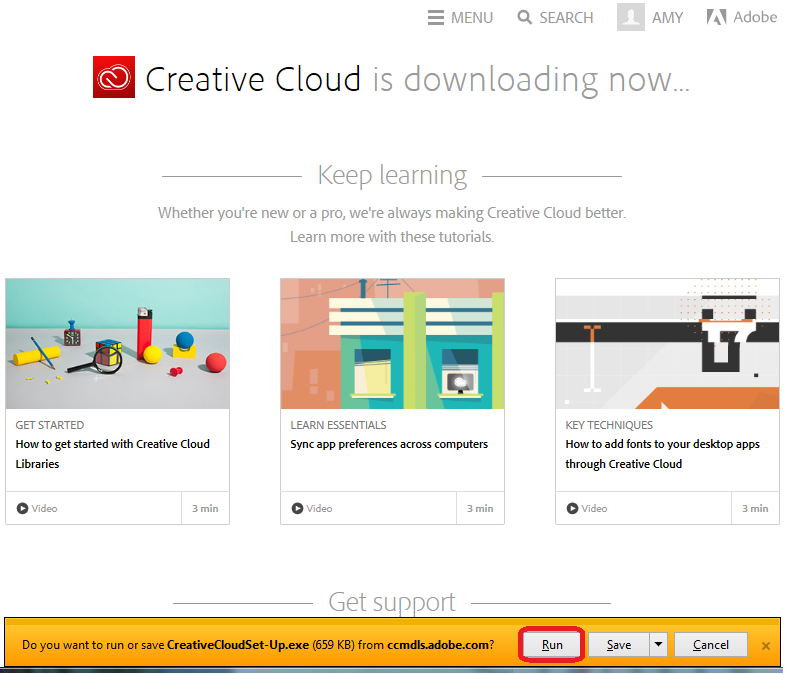Play icon on Creative Cloud Libraries card
This screenshot has height=674, width=787.
pos(22,508)
